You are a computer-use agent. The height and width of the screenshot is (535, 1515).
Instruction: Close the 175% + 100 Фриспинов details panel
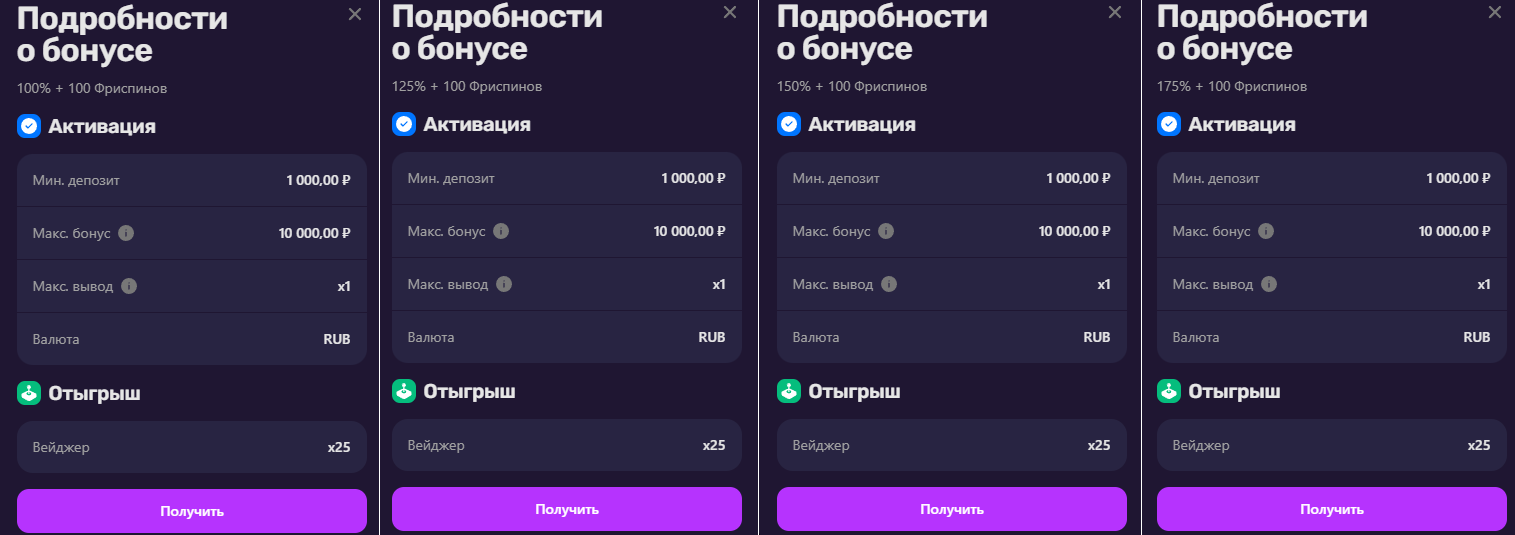pyautogui.click(x=1495, y=12)
